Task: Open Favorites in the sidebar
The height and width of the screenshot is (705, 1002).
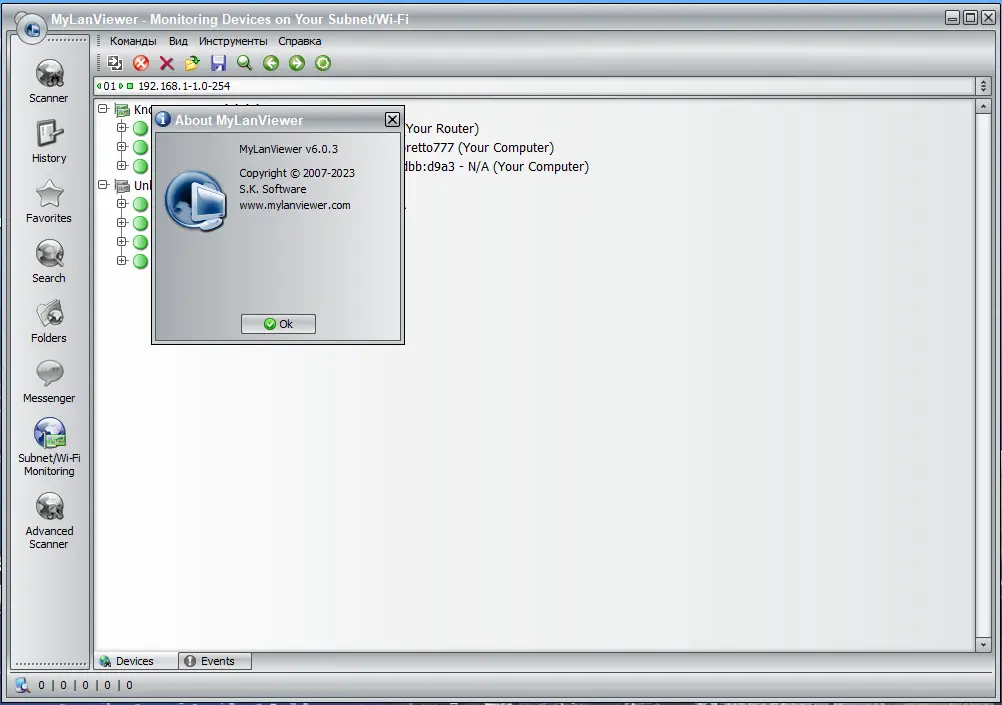Action: click(49, 201)
